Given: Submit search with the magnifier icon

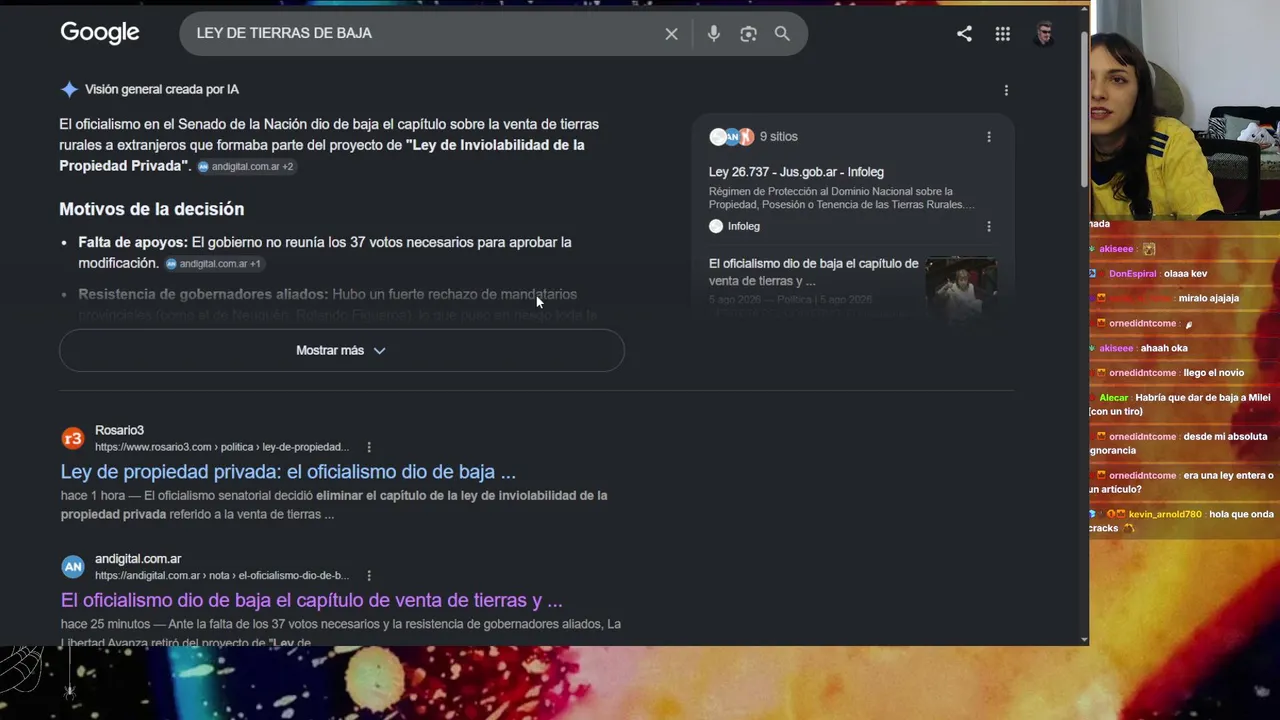Looking at the screenshot, I should pos(782,34).
